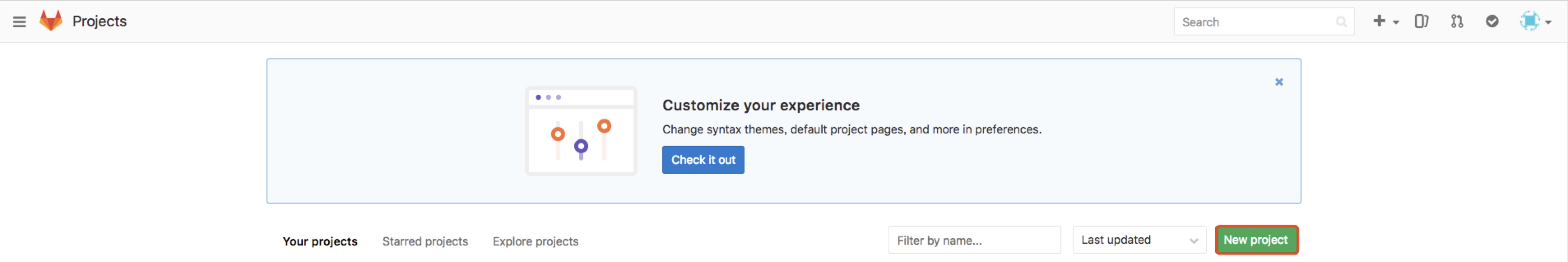
Task: Go to the Explore projects tab
Action: [x=535, y=241]
